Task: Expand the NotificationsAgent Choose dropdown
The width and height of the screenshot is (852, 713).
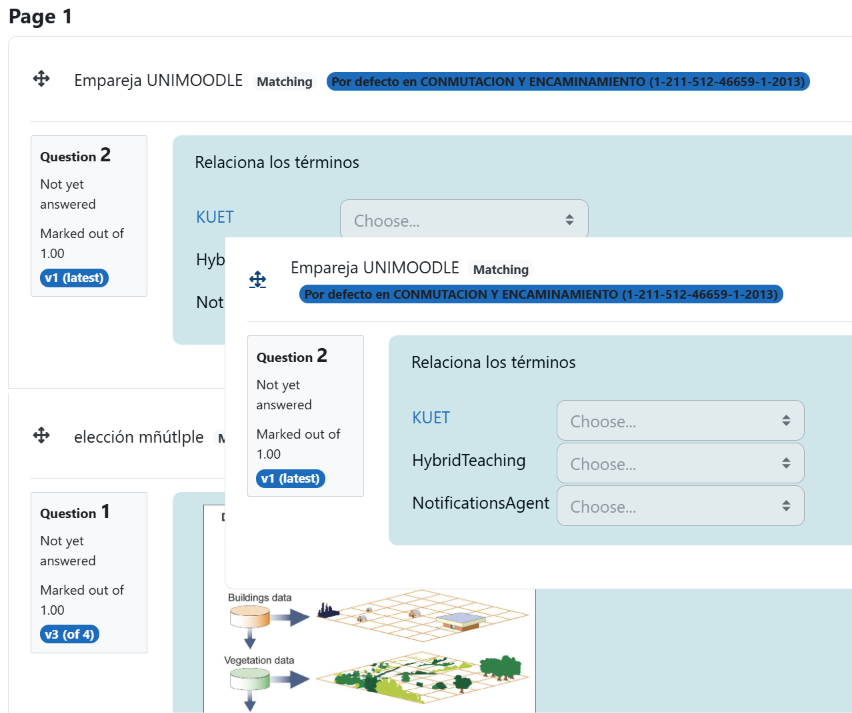Action: click(x=680, y=506)
